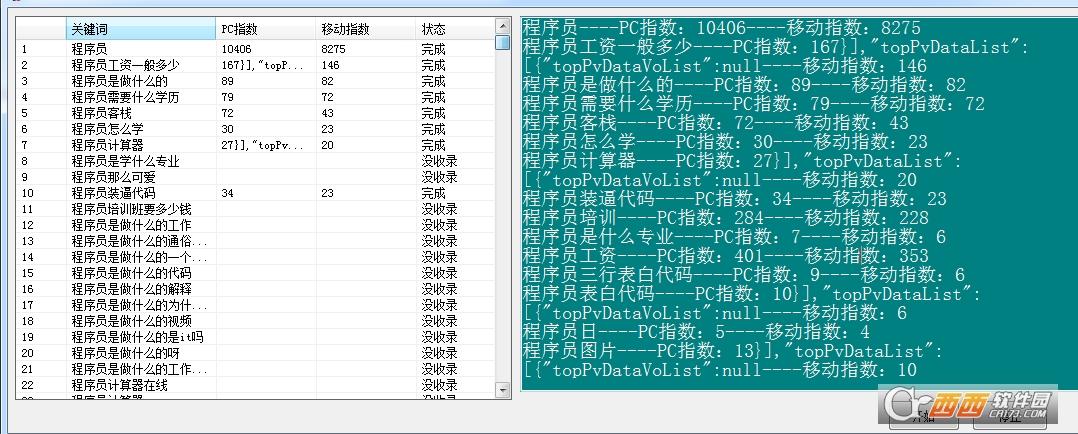
Task: Select the row 程序员是做什么的代码
Action: point(255,273)
